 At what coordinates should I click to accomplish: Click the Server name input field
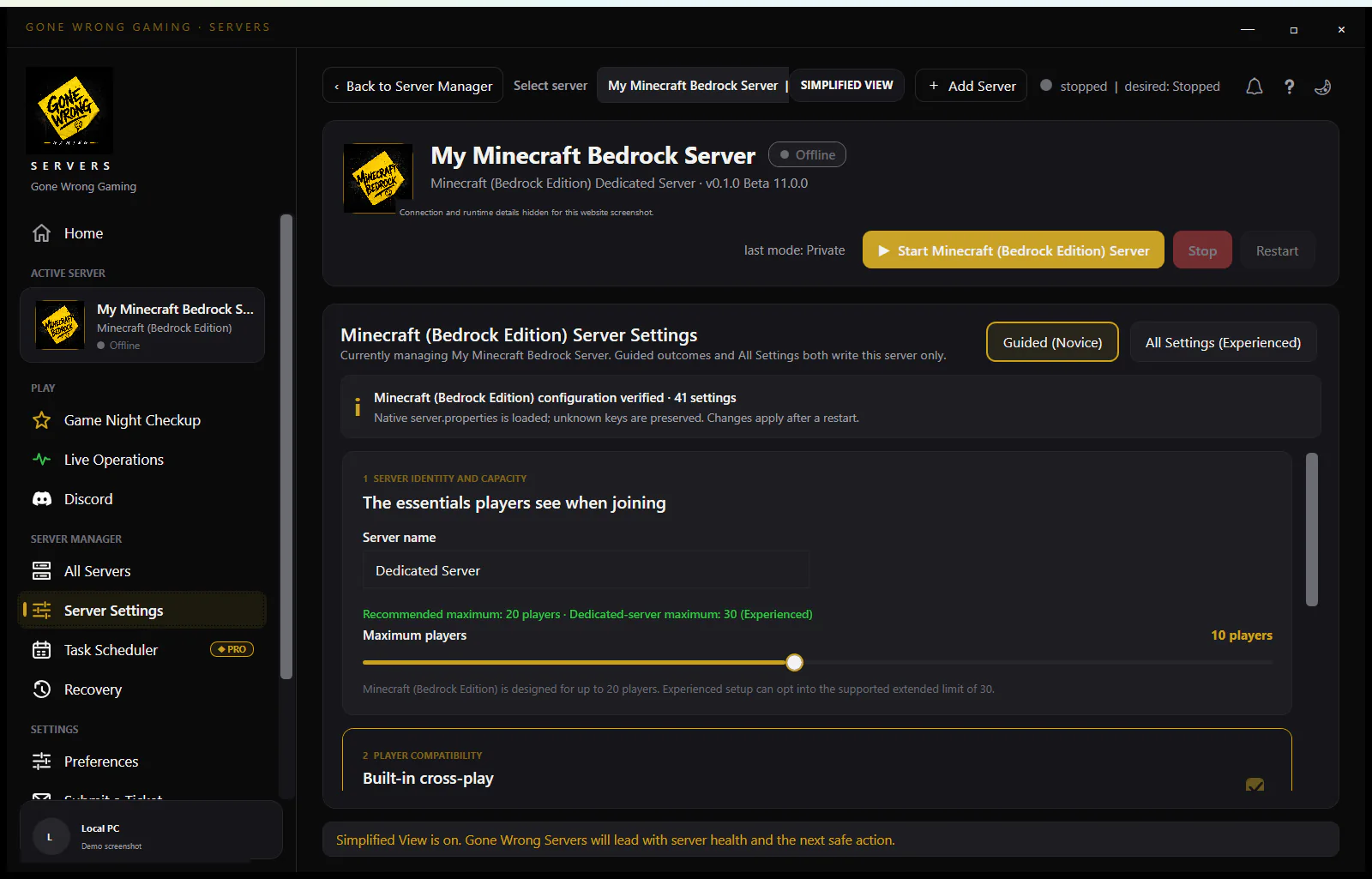point(586,570)
